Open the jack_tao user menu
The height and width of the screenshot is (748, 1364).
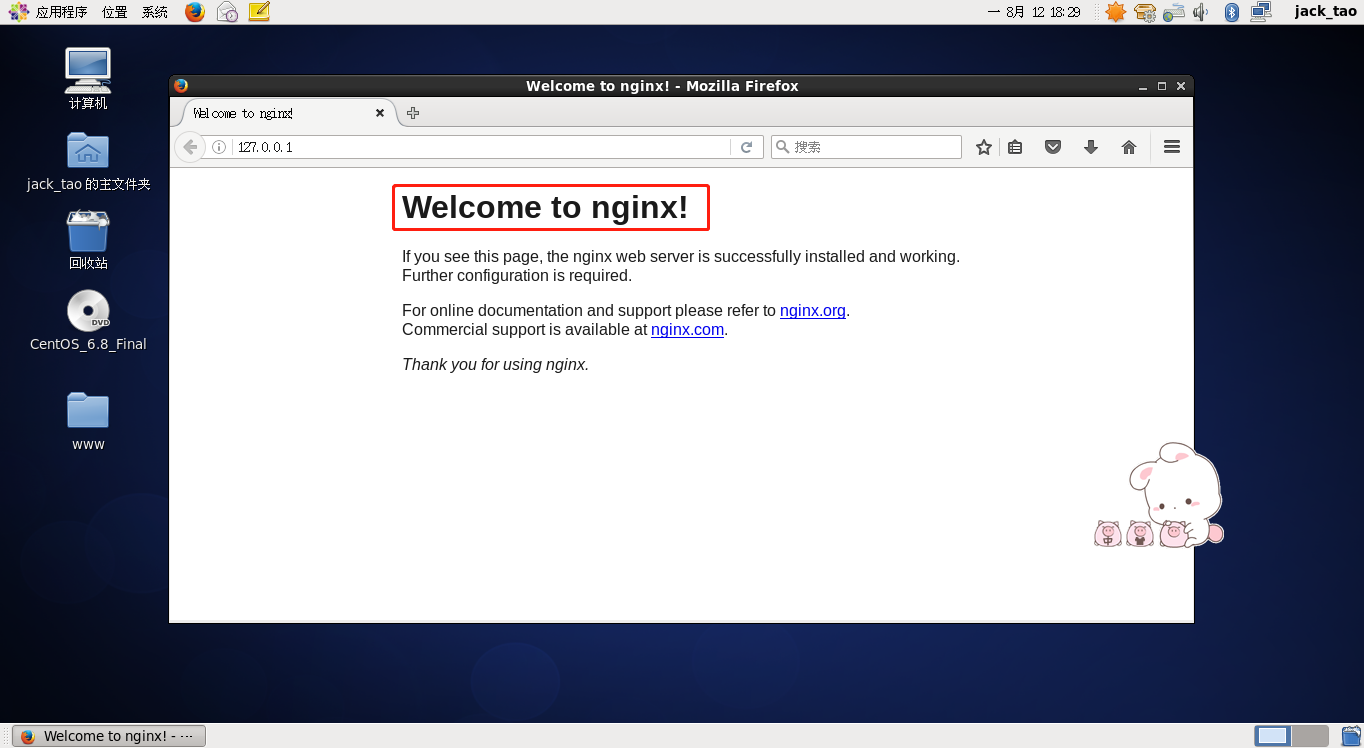tap(1325, 12)
